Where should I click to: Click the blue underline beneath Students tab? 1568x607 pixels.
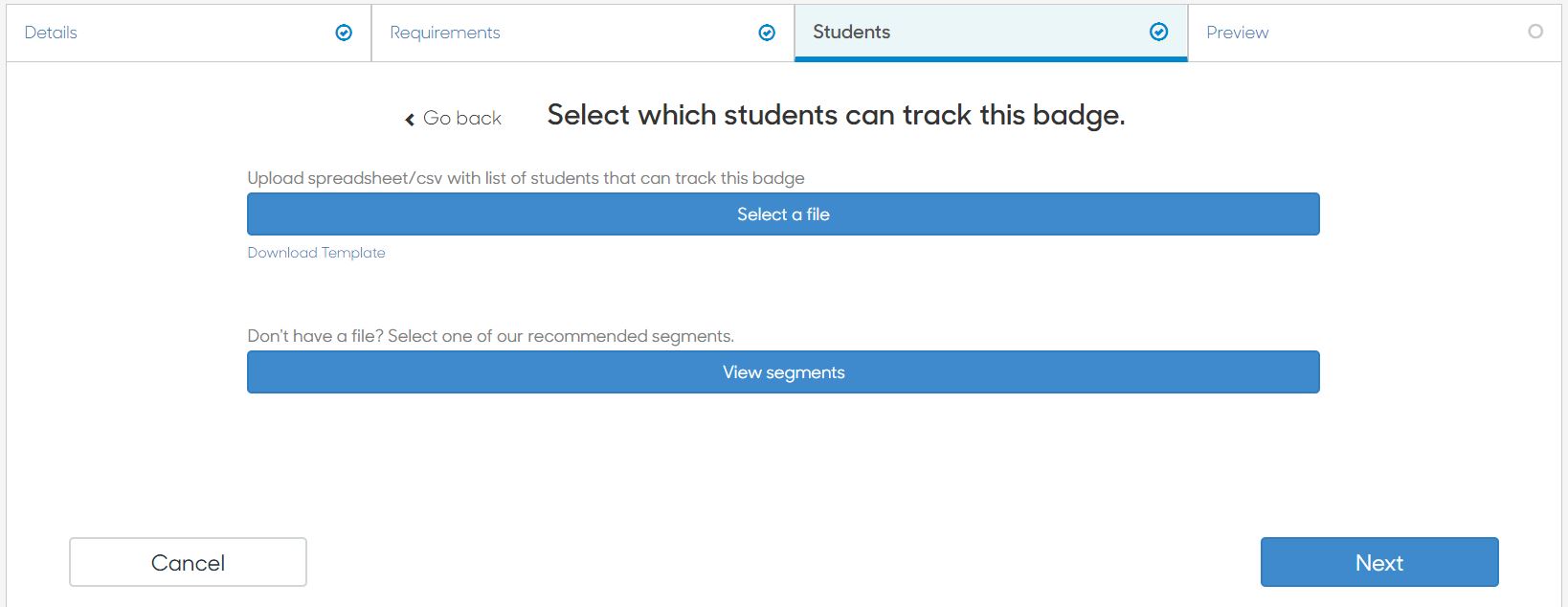(991, 59)
